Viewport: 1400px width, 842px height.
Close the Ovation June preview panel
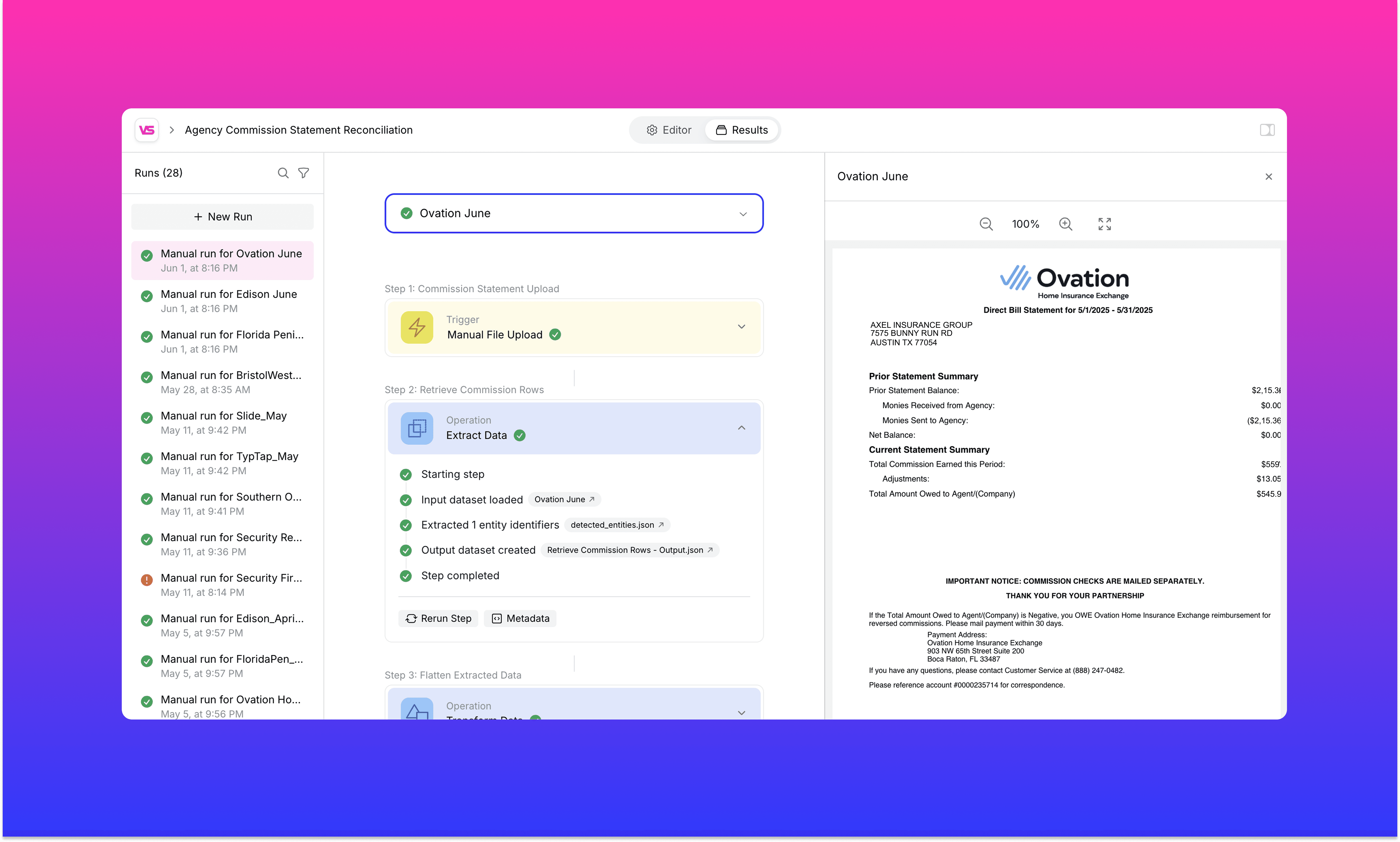[x=1269, y=177]
